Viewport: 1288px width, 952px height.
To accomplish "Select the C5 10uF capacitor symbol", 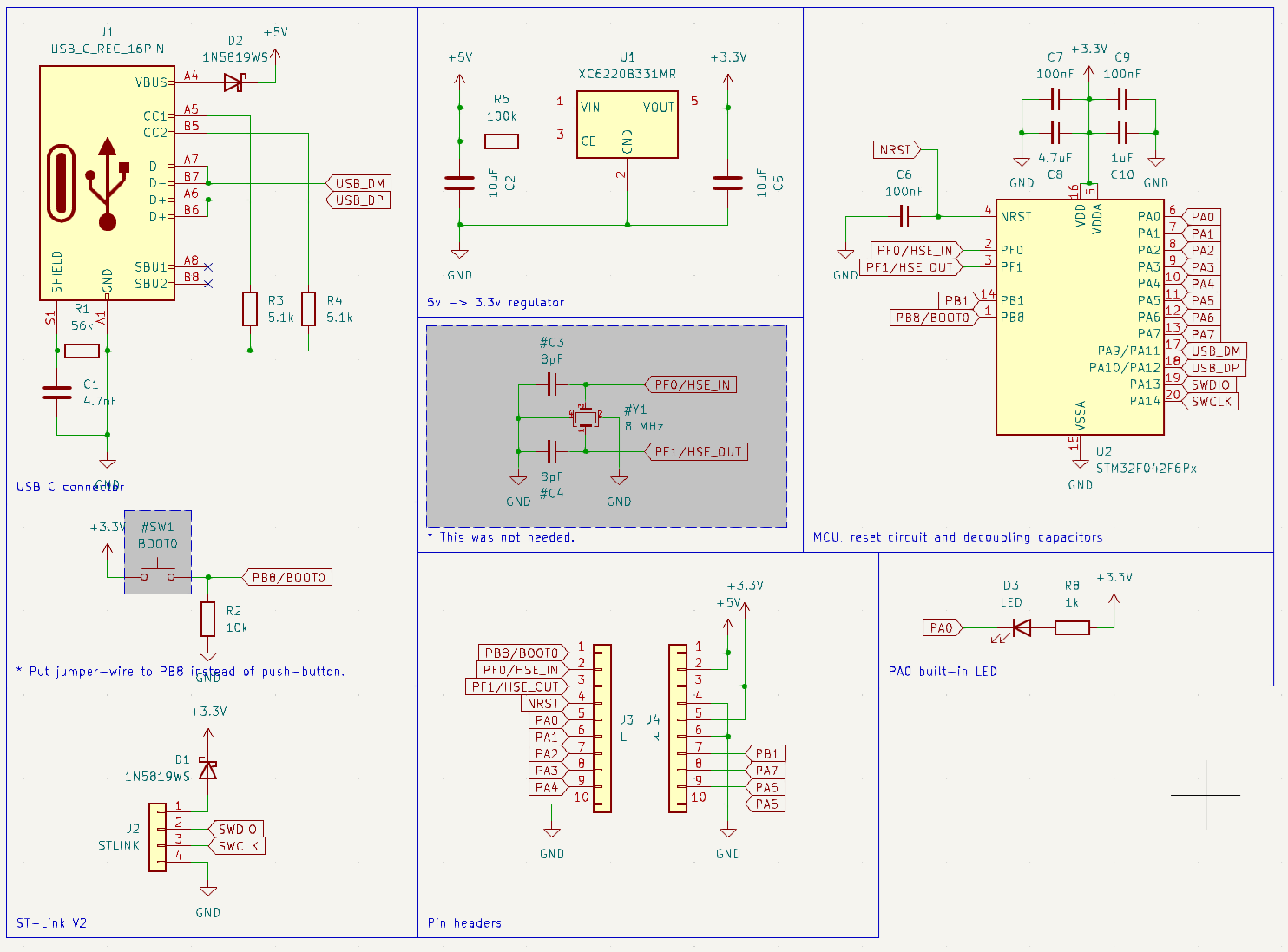I will tap(728, 183).
